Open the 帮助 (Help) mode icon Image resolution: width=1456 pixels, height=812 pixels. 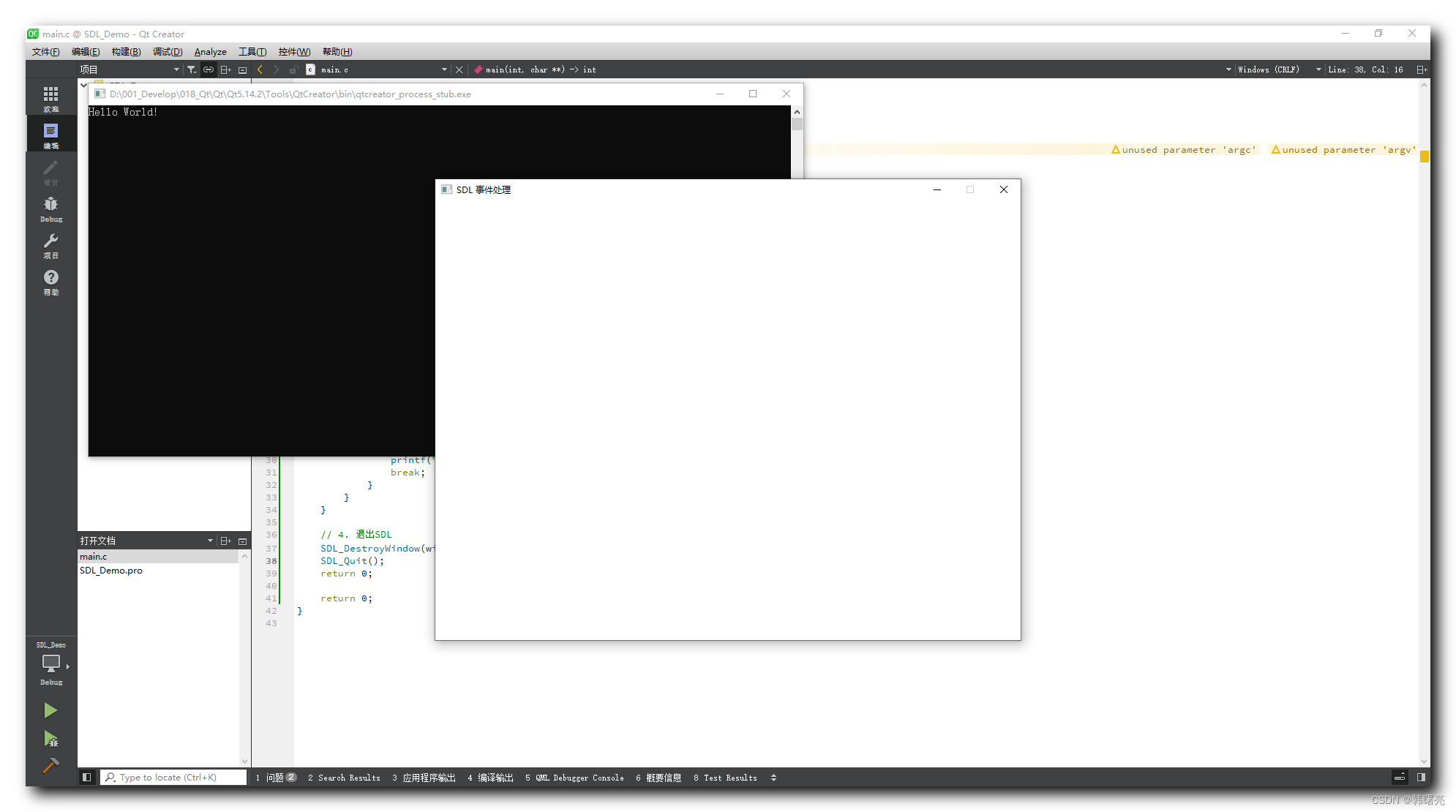50,280
